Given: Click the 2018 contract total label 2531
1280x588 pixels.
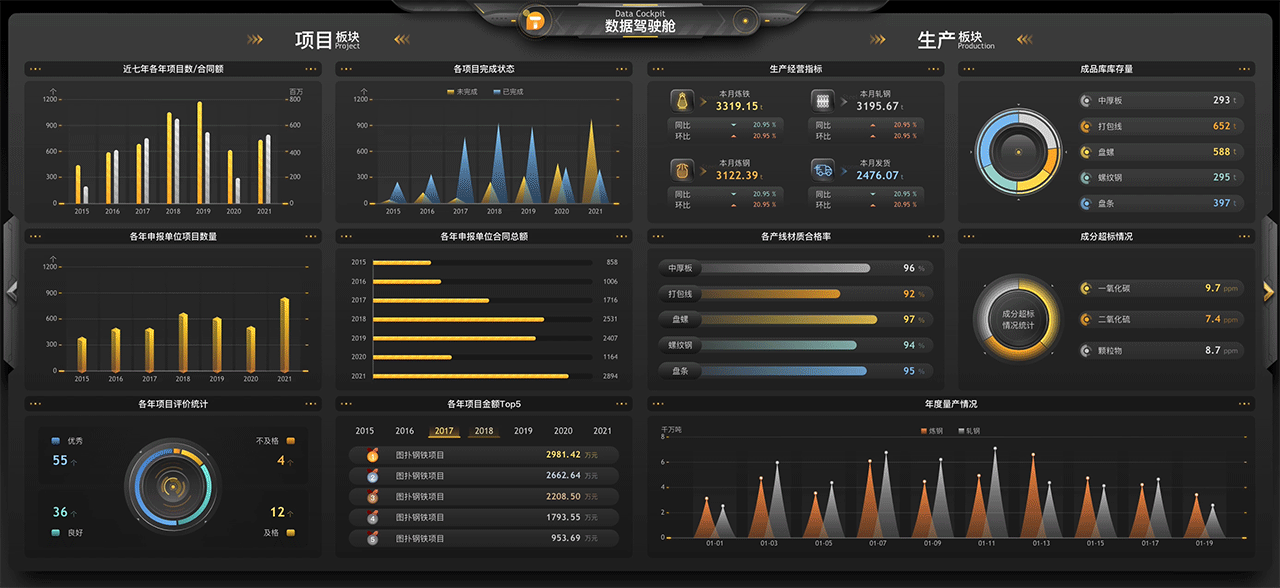Looking at the screenshot, I should click(610, 319).
